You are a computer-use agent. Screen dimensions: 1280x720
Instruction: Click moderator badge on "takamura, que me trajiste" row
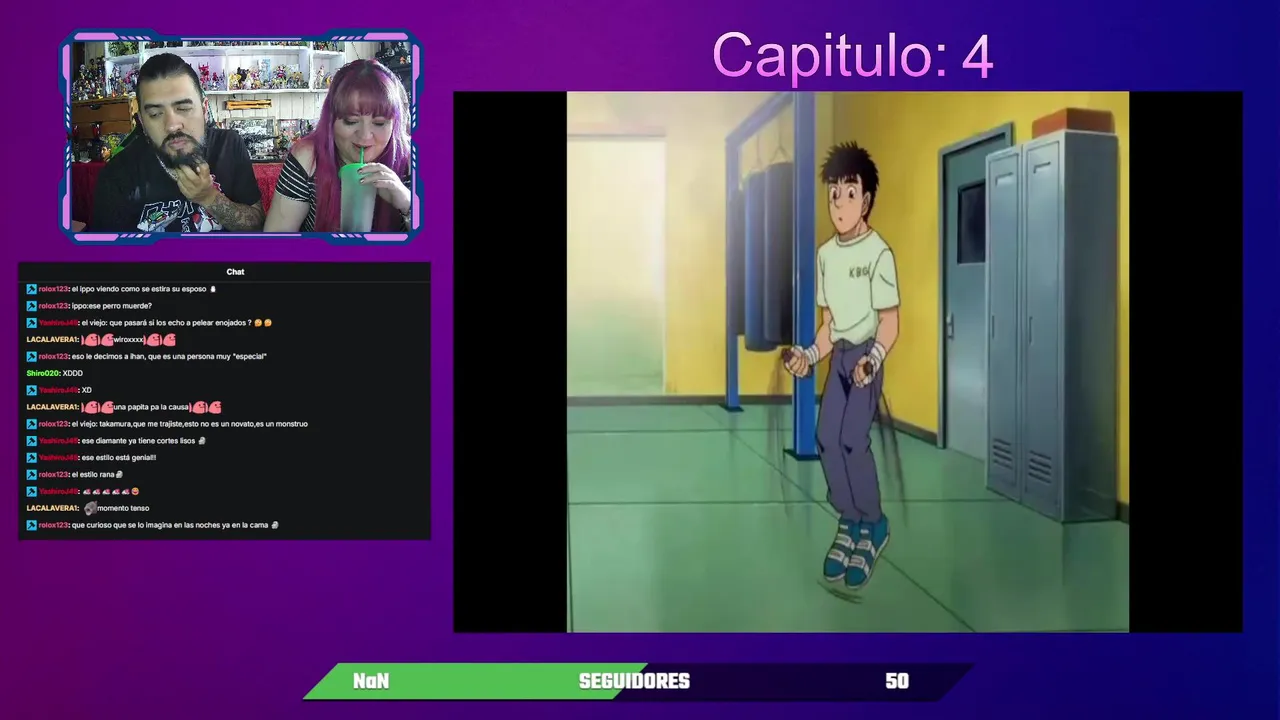31,424
